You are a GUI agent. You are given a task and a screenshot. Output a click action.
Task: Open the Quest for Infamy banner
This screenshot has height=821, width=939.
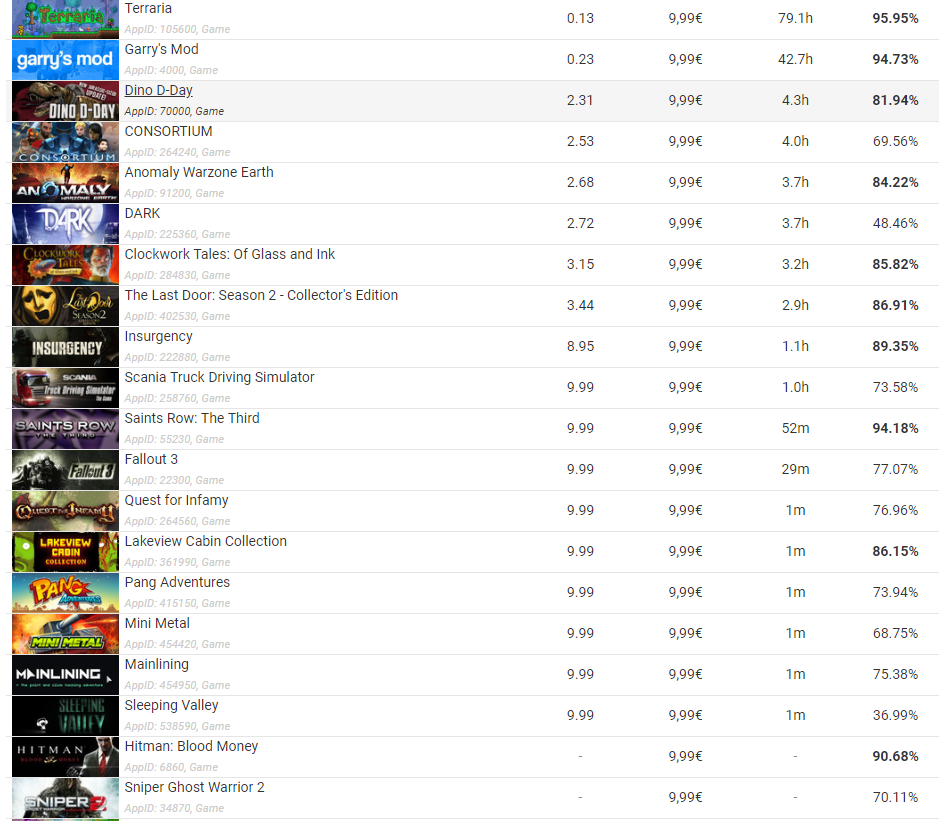(65, 511)
